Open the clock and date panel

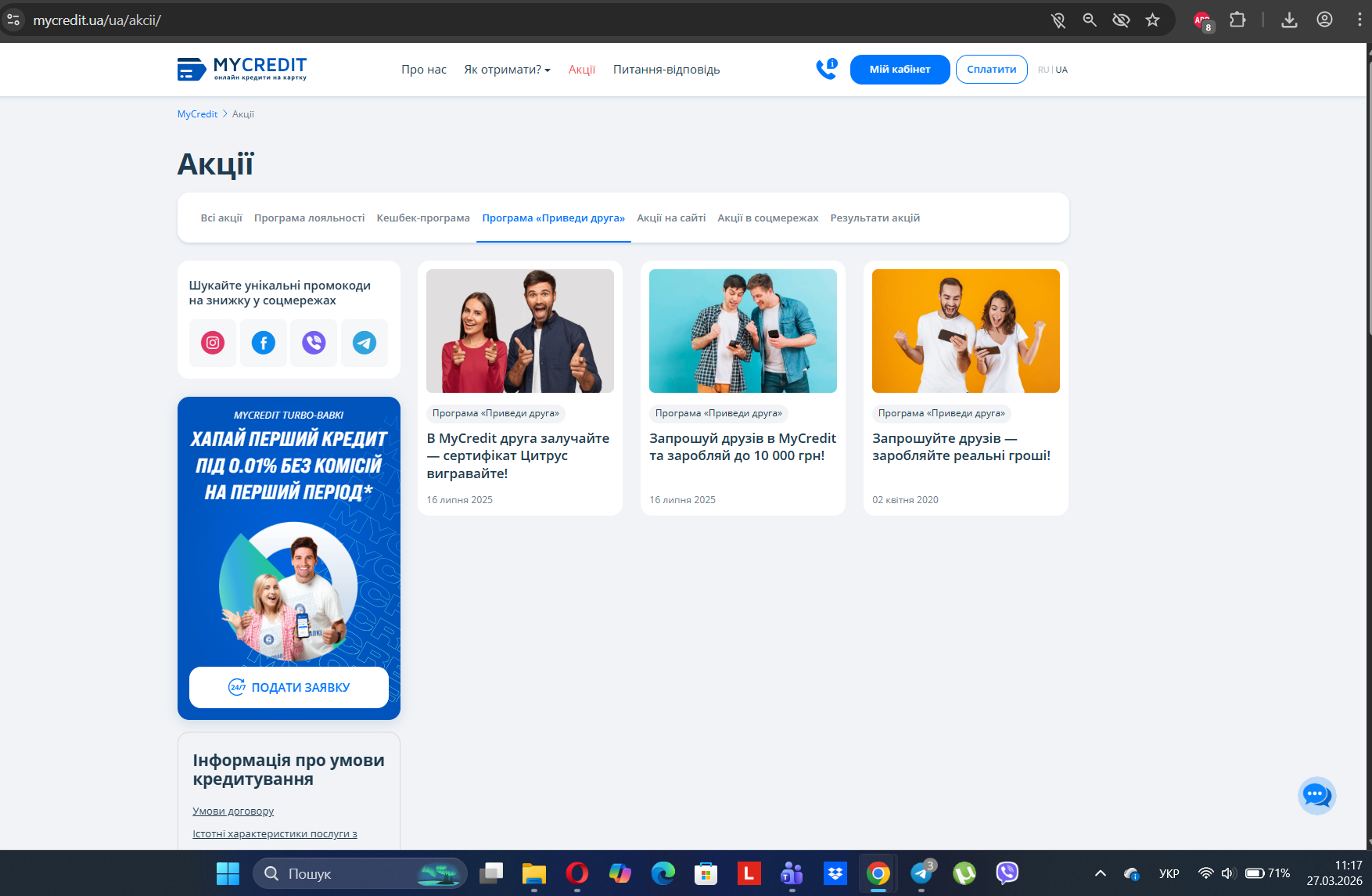pos(1334,873)
